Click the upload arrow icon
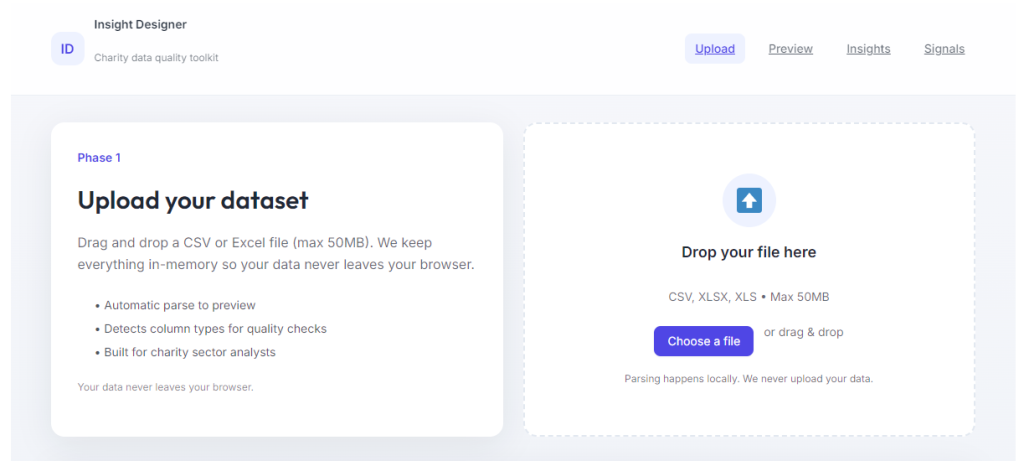1024x461 pixels. 749,201
